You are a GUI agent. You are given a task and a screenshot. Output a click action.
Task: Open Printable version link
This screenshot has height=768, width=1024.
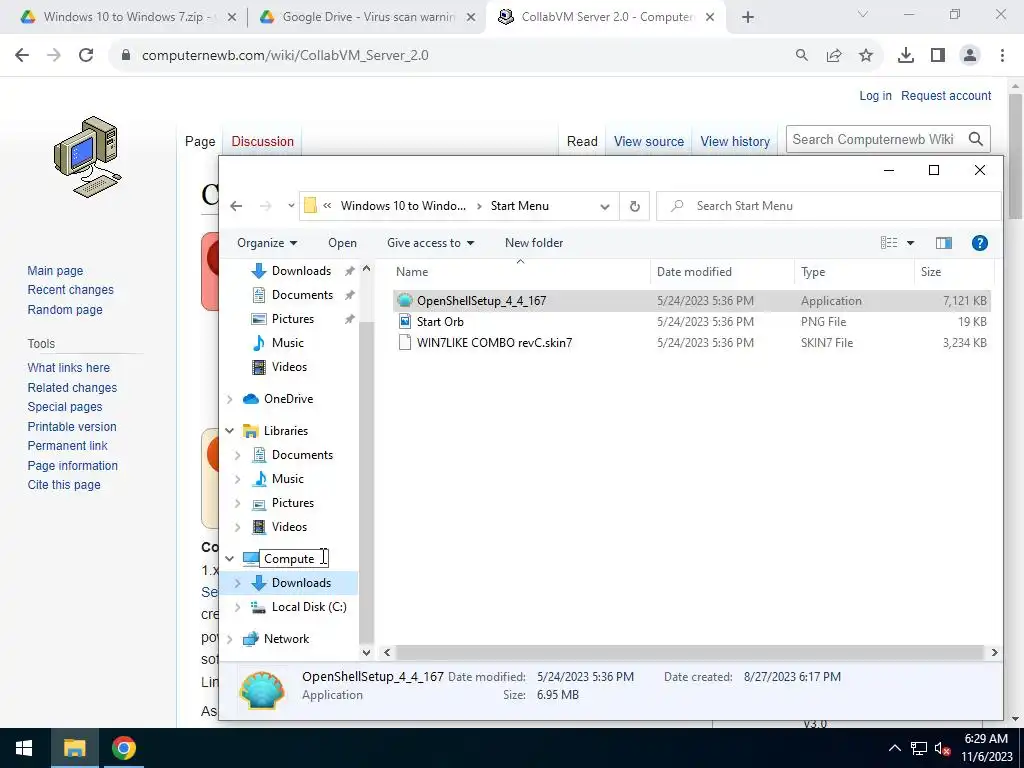coord(72,426)
